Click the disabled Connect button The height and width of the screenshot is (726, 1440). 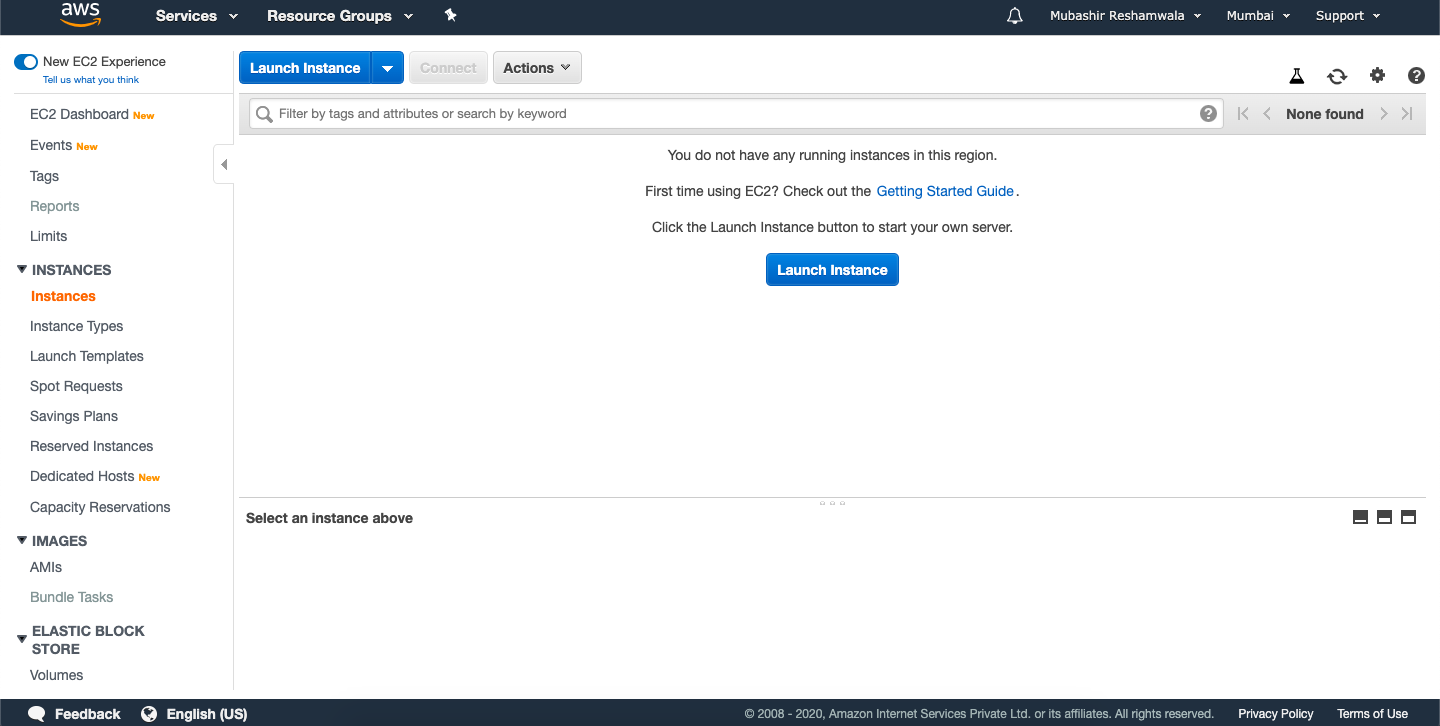coord(448,68)
